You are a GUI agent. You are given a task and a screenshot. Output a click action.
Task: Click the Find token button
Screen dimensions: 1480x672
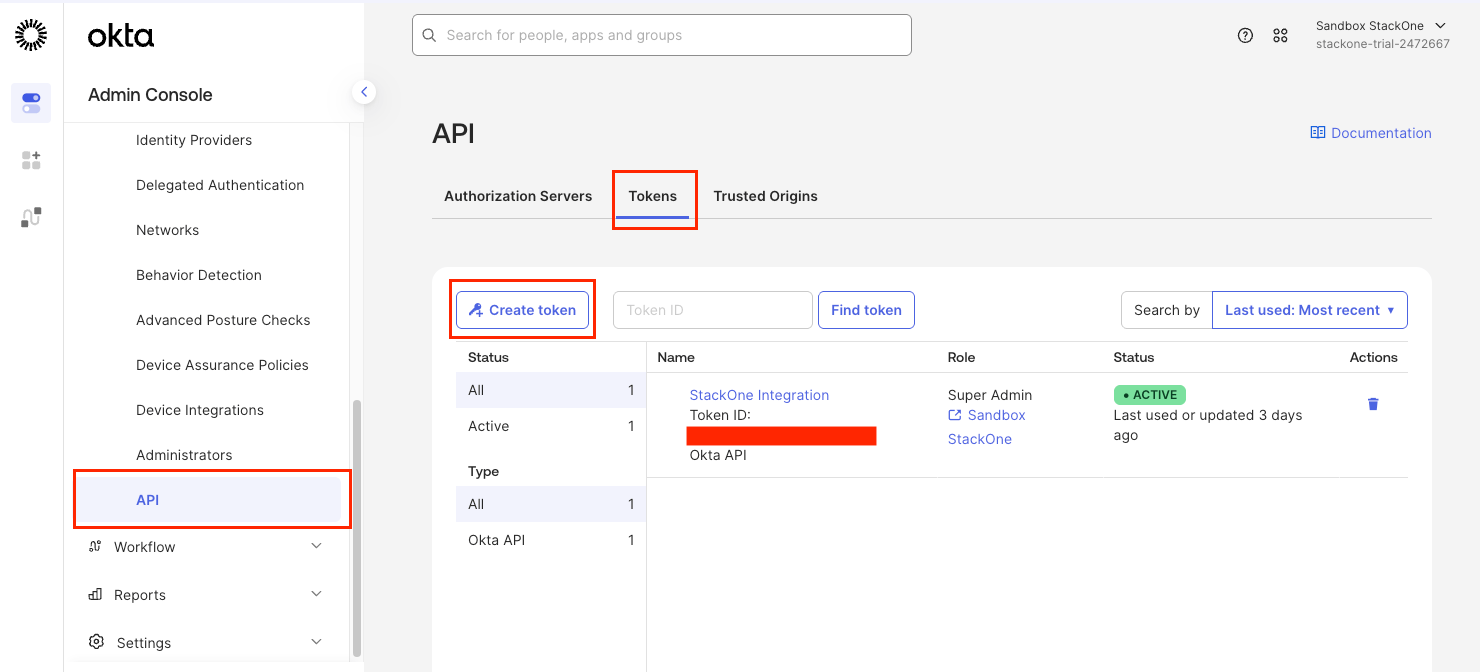[866, 310]
